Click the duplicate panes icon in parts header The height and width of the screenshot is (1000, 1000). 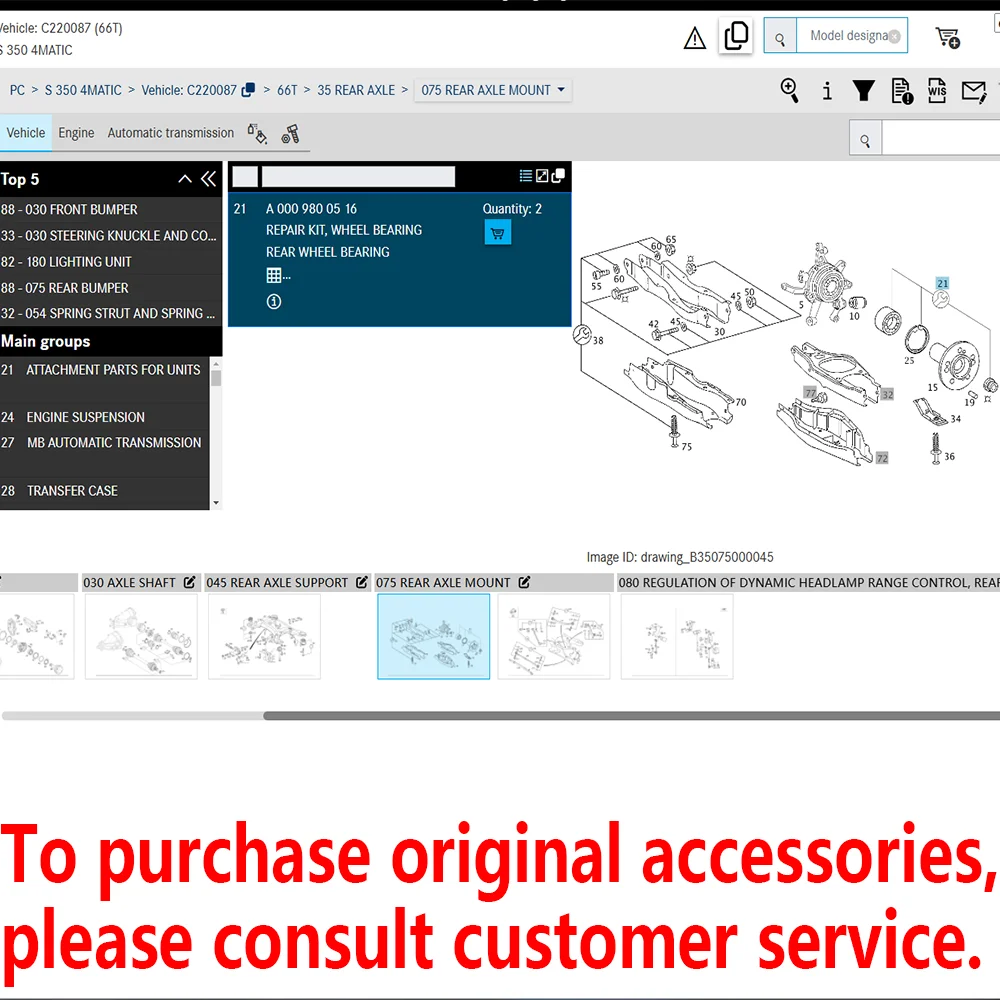click(x=558, y=175)
